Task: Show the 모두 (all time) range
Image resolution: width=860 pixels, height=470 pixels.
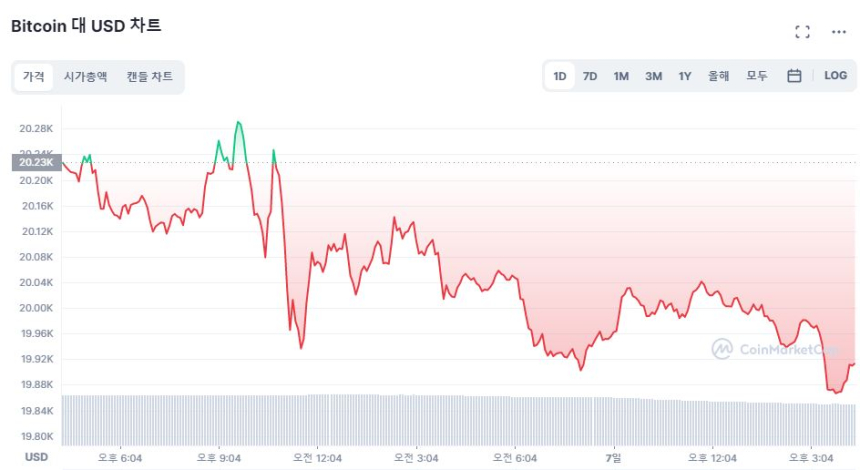Action: click(x=757, y=76)
